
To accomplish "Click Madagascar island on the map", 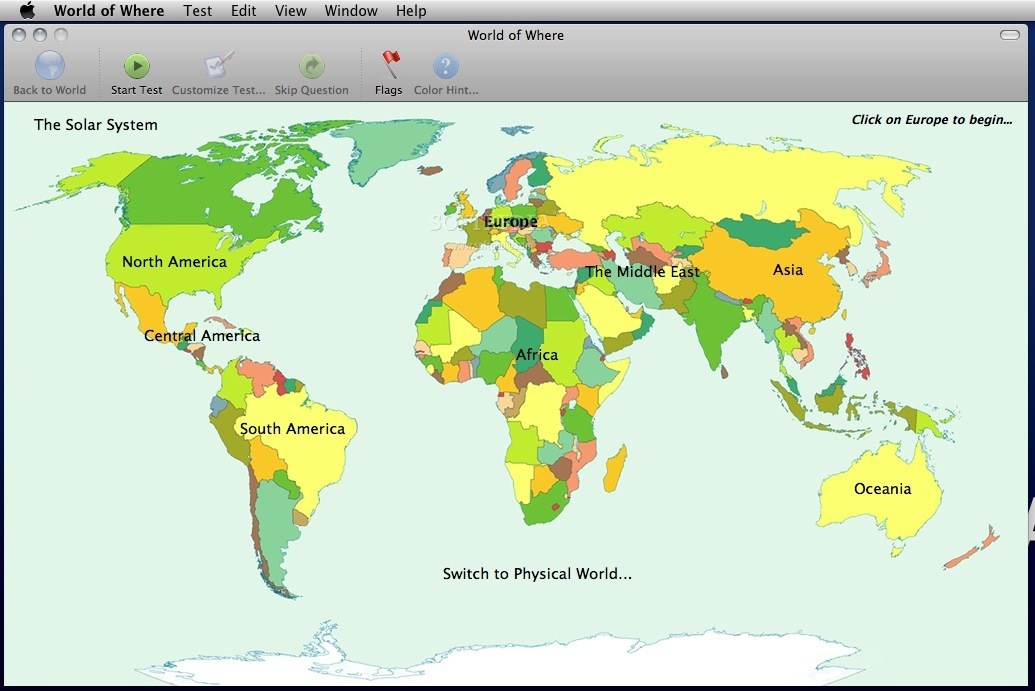I will pos(615,469).
